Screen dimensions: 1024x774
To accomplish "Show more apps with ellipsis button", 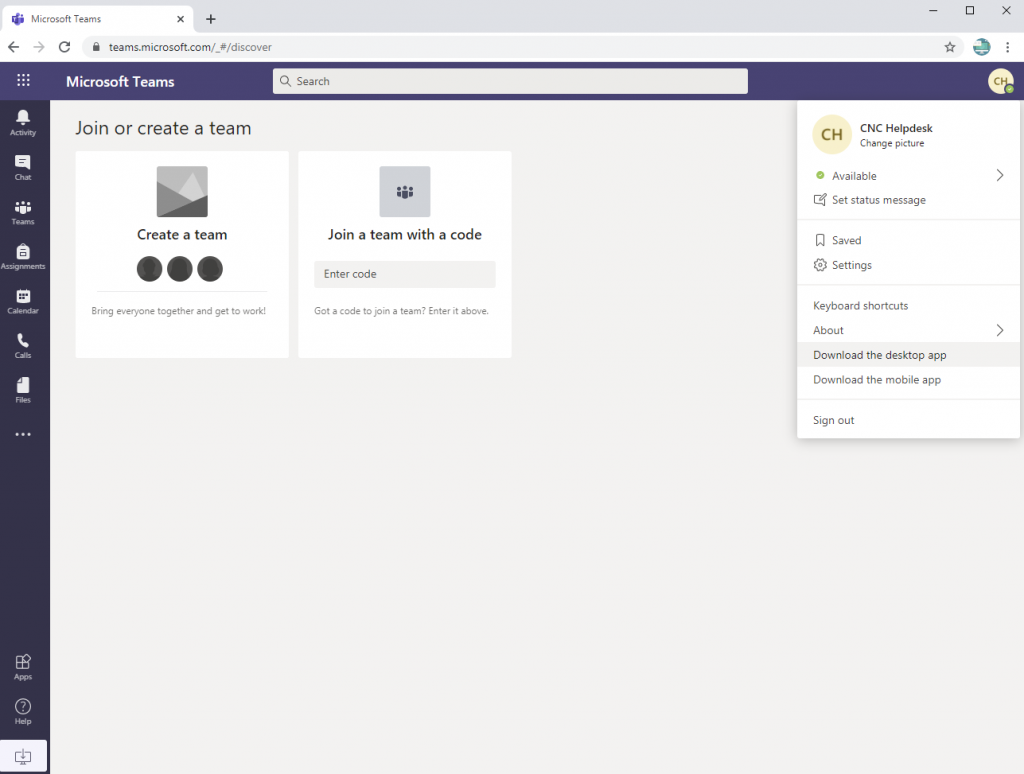I will 23,435.
